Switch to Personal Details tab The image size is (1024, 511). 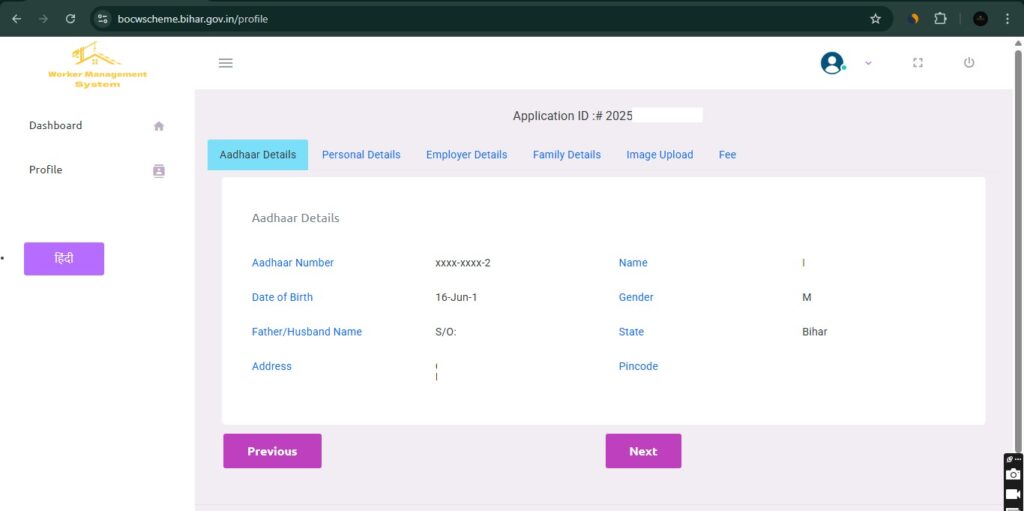click(361, 155)
